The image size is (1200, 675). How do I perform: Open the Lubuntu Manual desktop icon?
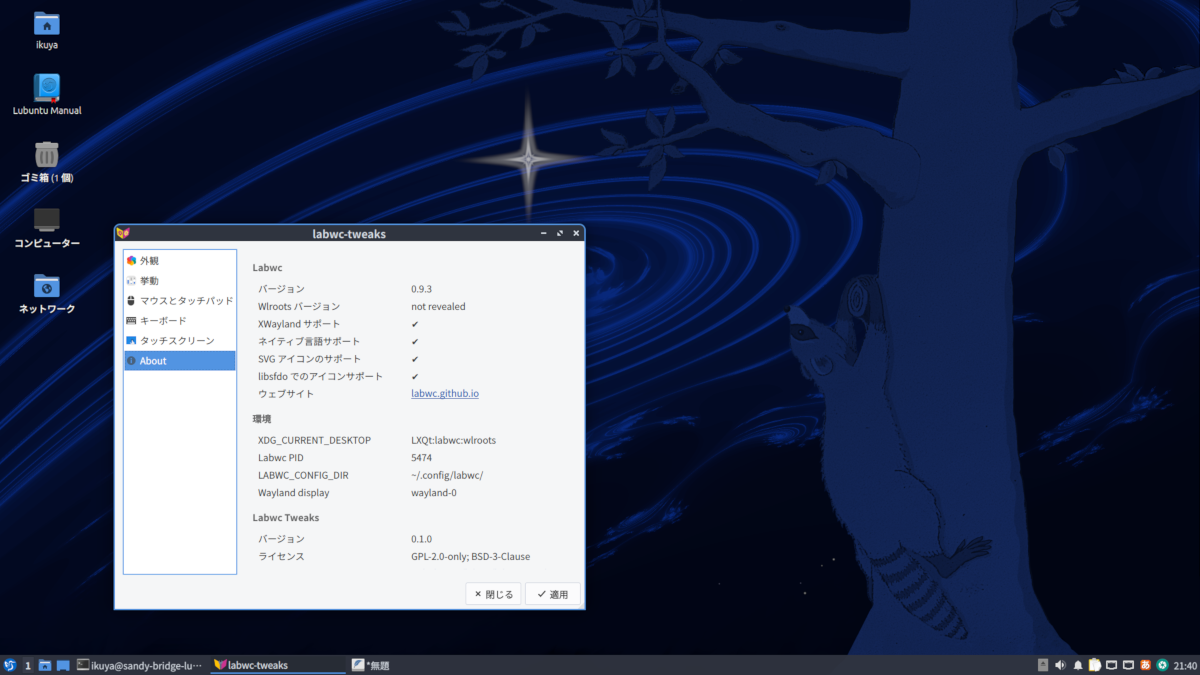47,95
